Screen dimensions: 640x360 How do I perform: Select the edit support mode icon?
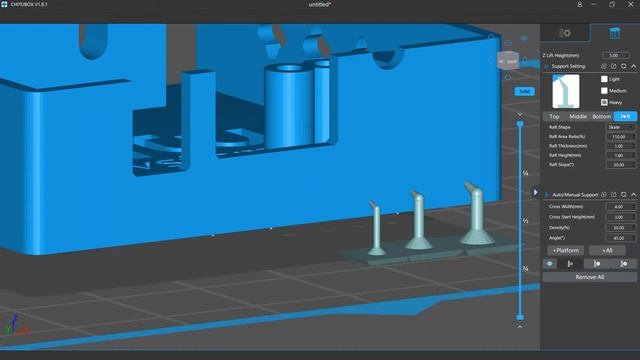(x=624, y=264)
